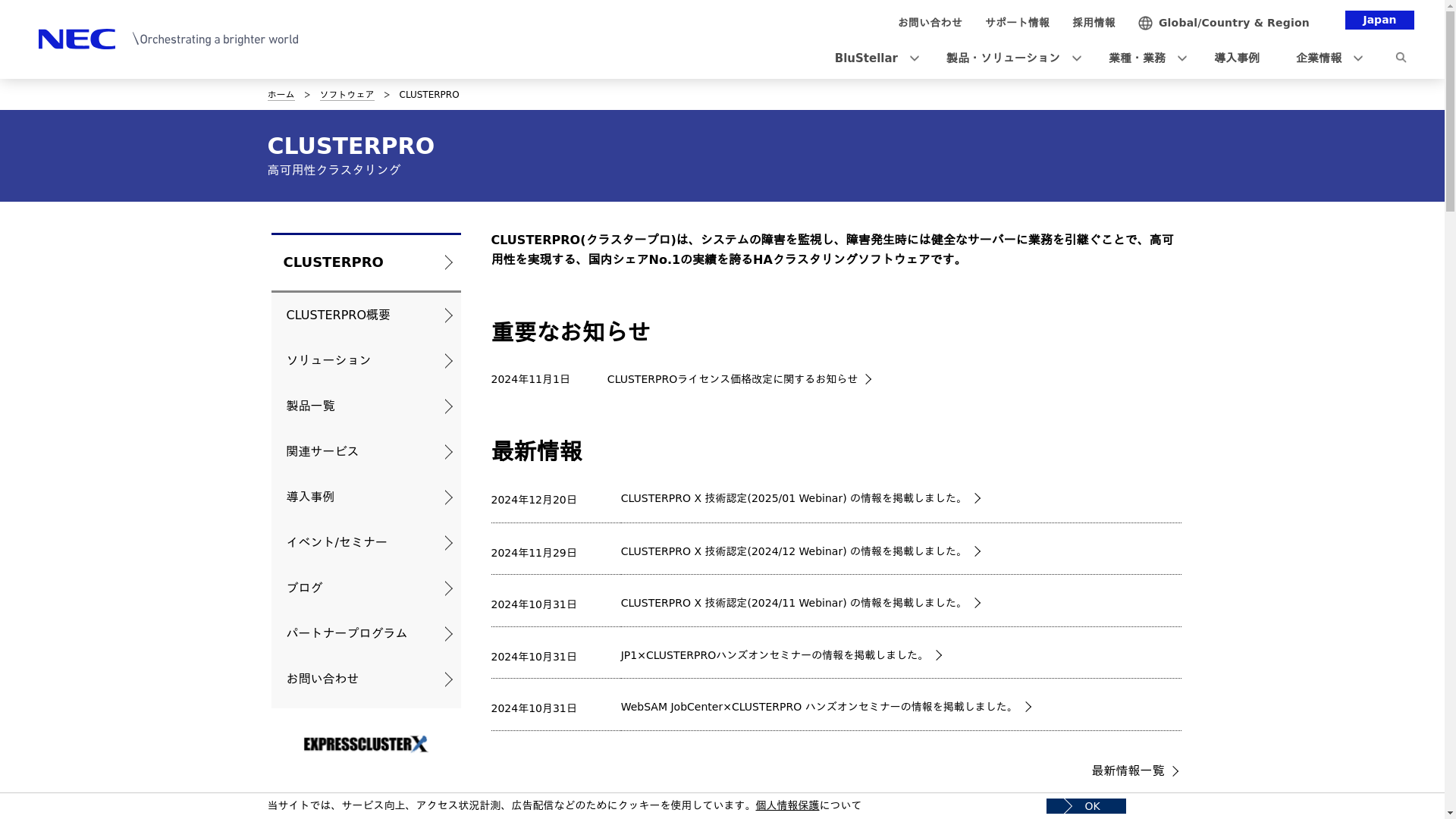1456x819 pixels.
Task: Click arrow after ライセンス価格改定 notice
Action: click(868, 379)
